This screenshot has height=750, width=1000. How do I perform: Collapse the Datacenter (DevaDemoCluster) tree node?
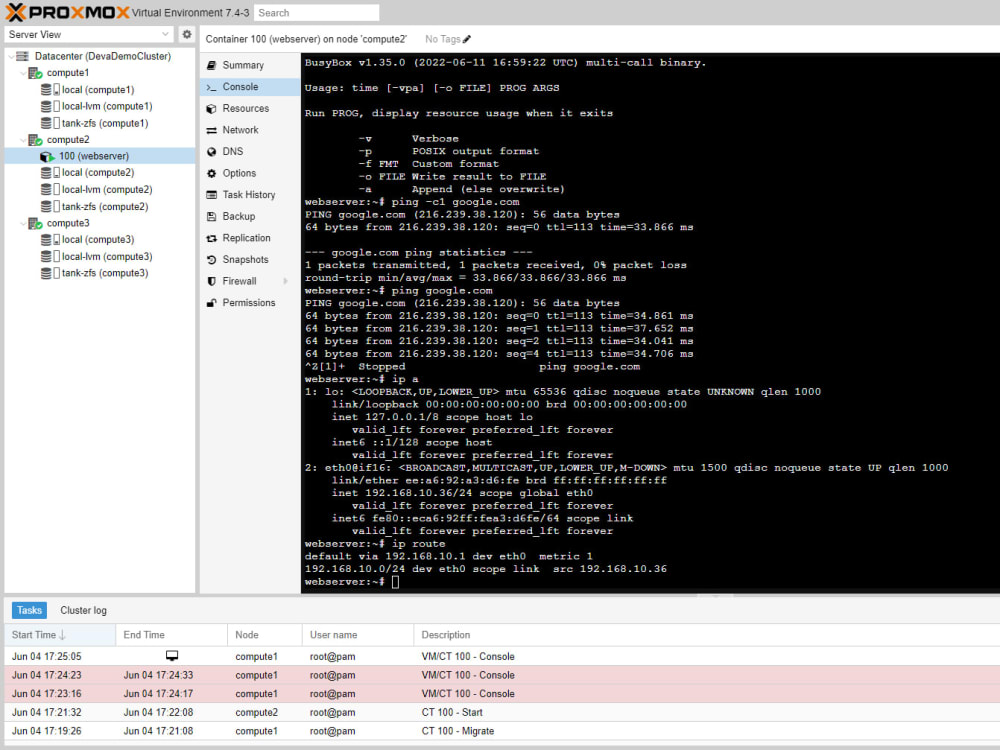12,56
